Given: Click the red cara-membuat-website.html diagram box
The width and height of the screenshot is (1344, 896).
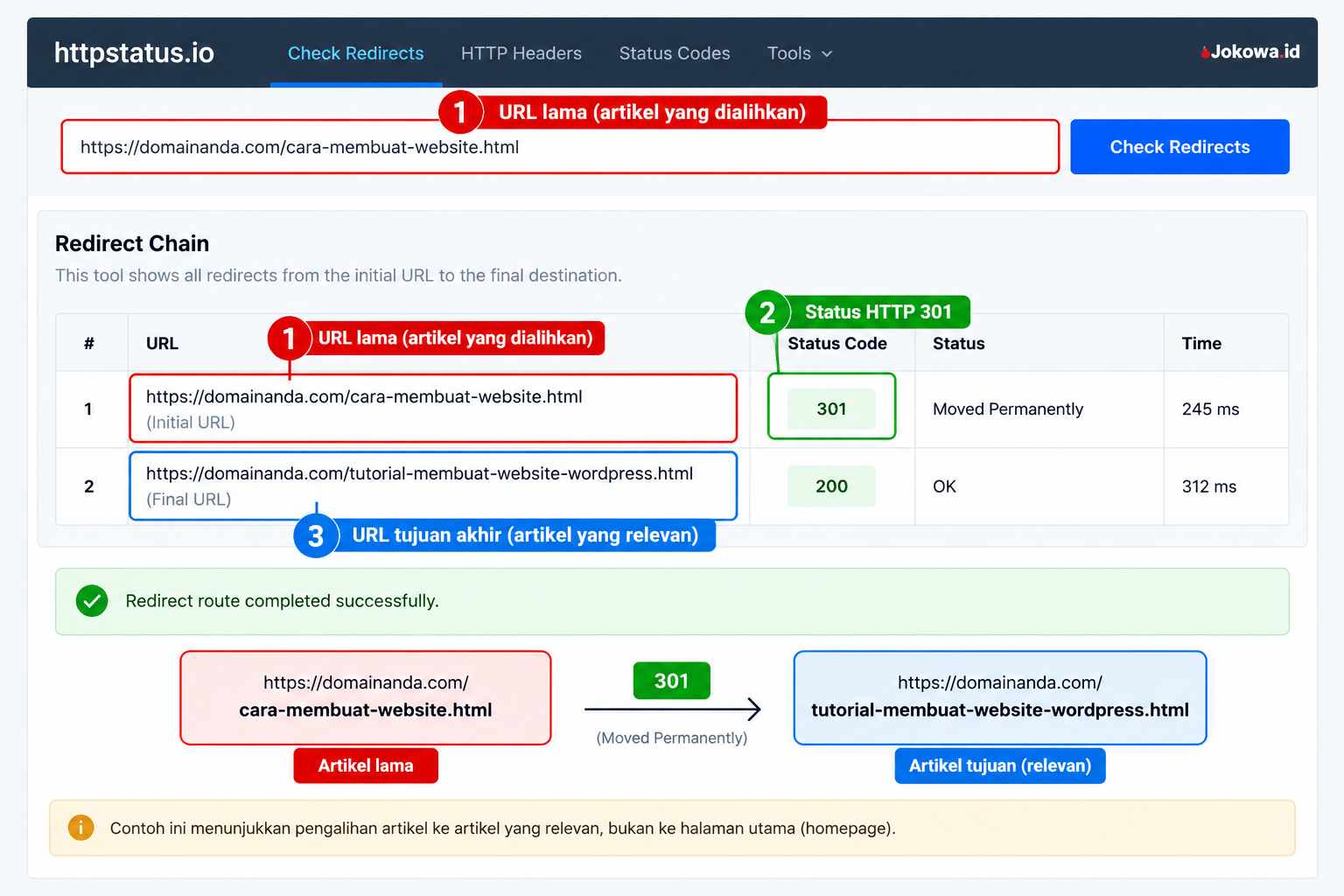Looking at the screenshot, I should 366,697.
